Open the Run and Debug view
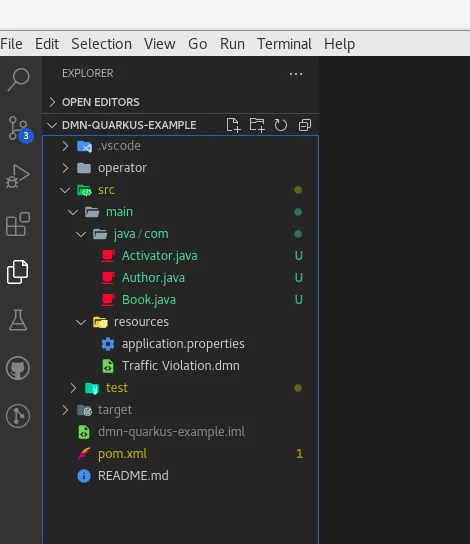The height and width of the screenshot is (544, 470). pos(18,176)
